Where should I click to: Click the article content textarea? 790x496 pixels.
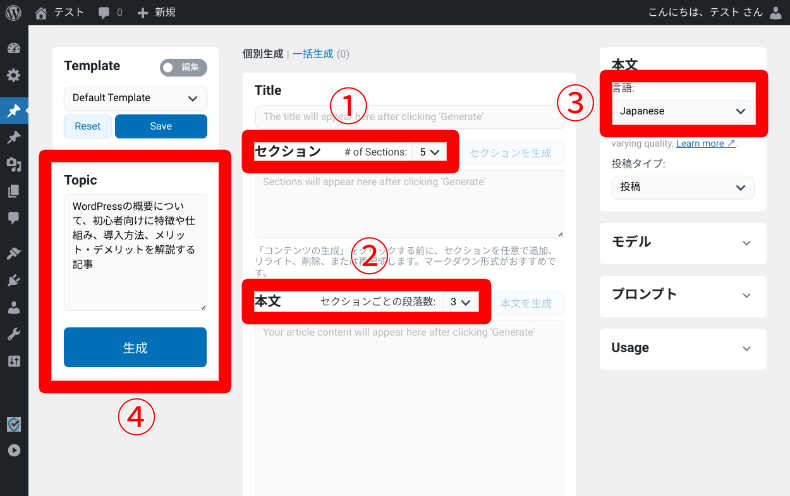[x=410, y=408]
